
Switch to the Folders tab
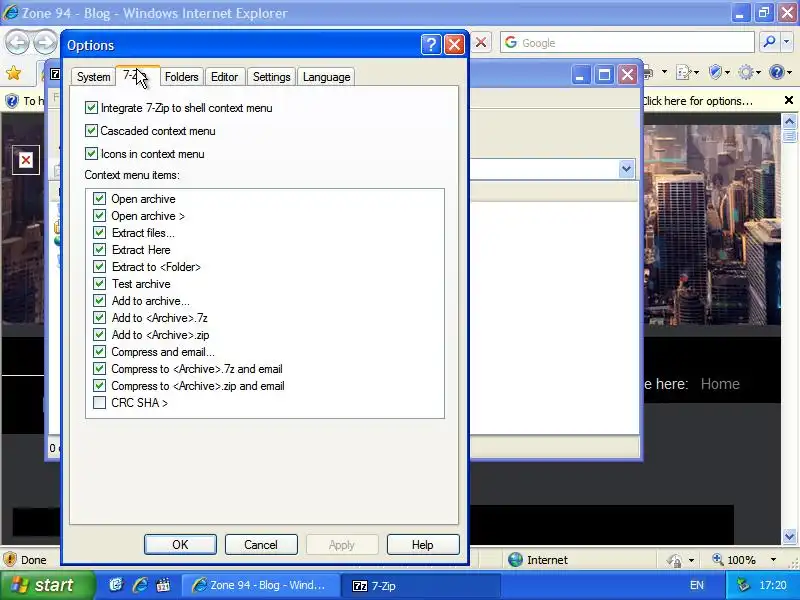[182, 77]
